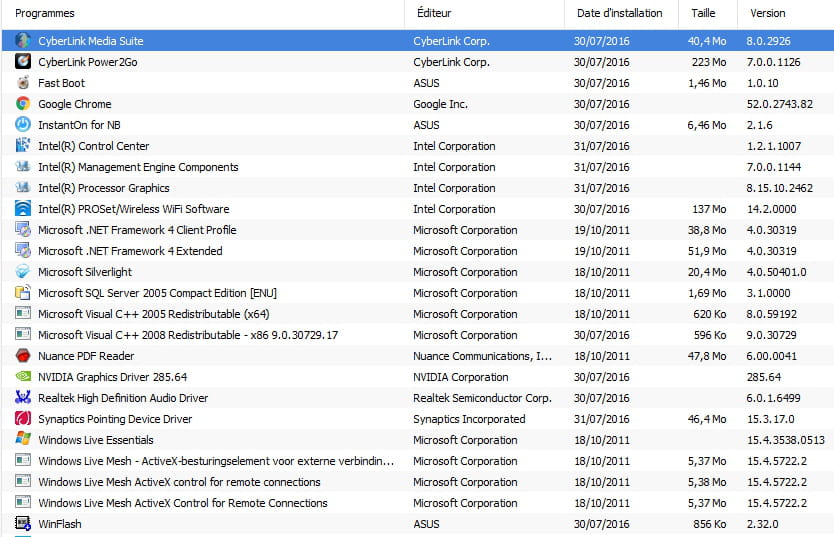
Task: Select the CyberLink Media Suite row name
Action: (x=90, y=41)
